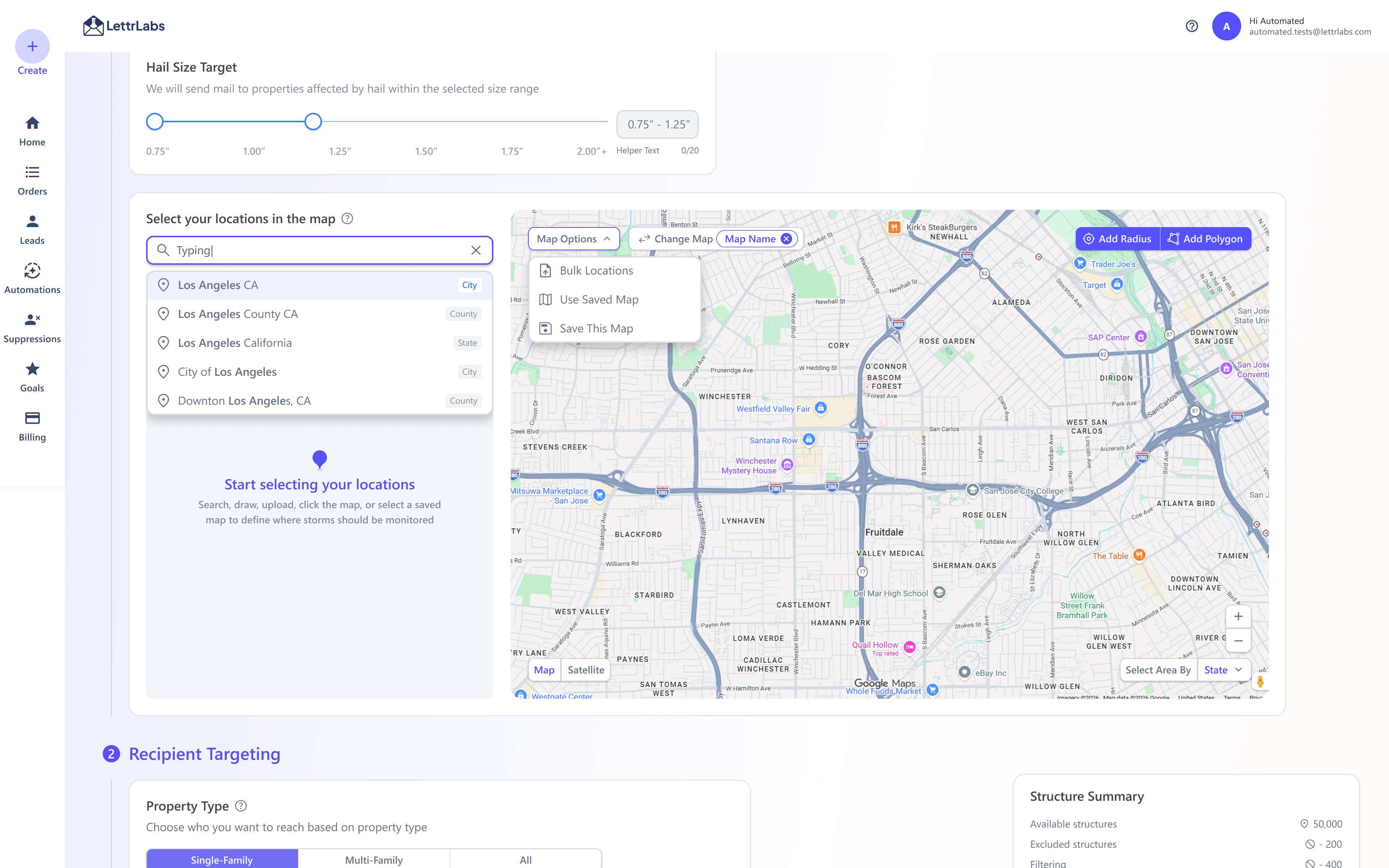
Task: Open the user avatar A
Action: (1226, 26)
